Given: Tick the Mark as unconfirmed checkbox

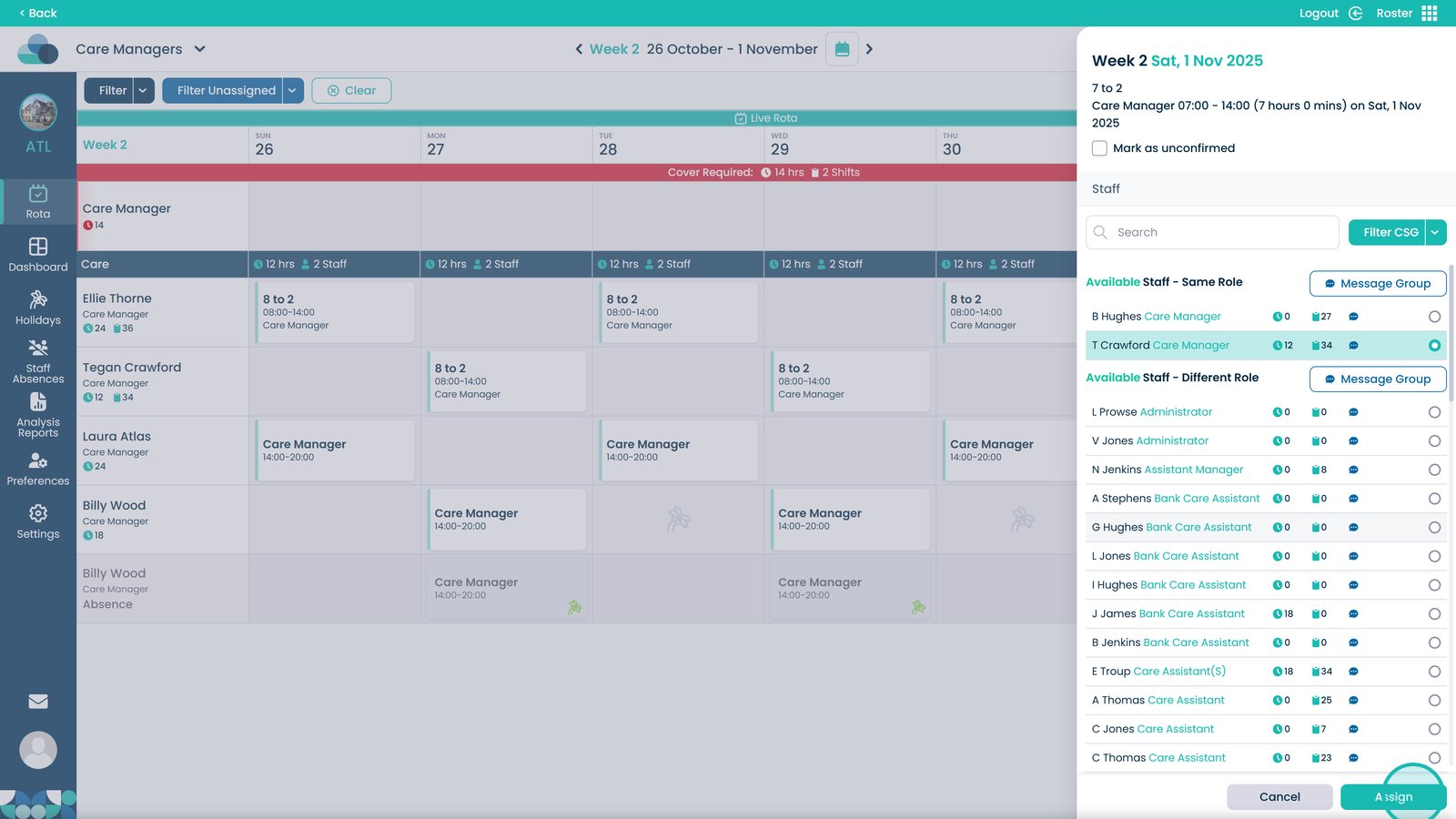Looking at the screenshot, I should click(1100, 148).
